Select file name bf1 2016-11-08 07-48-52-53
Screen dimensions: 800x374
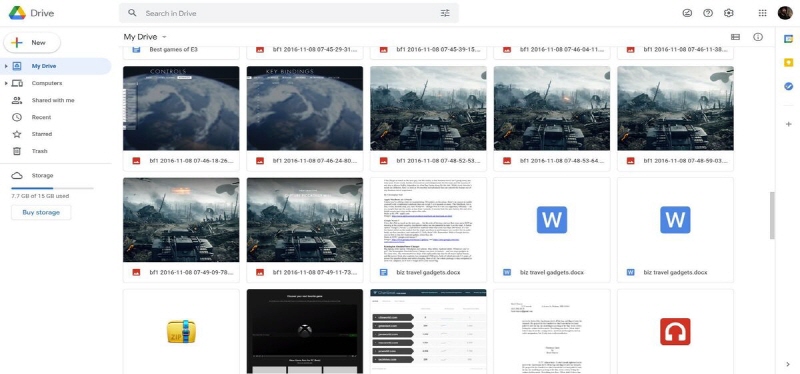[x=438, y=161]
